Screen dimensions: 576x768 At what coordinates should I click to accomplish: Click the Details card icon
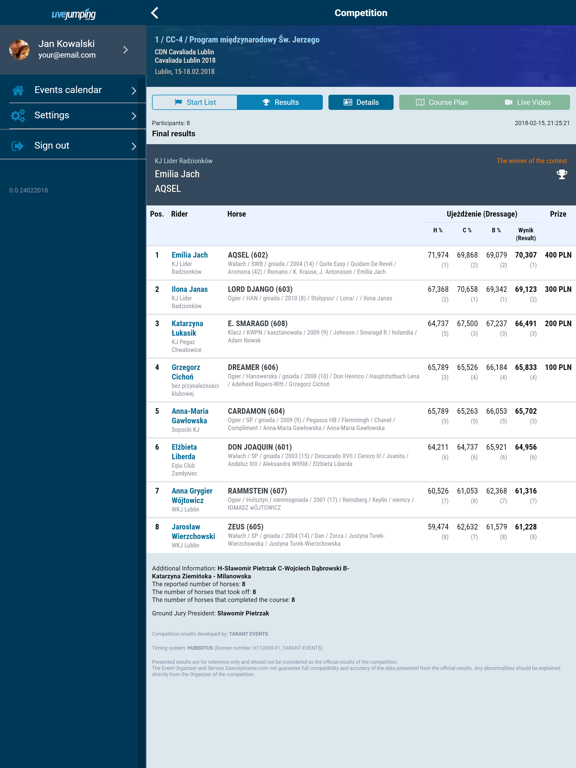point(348,102)
